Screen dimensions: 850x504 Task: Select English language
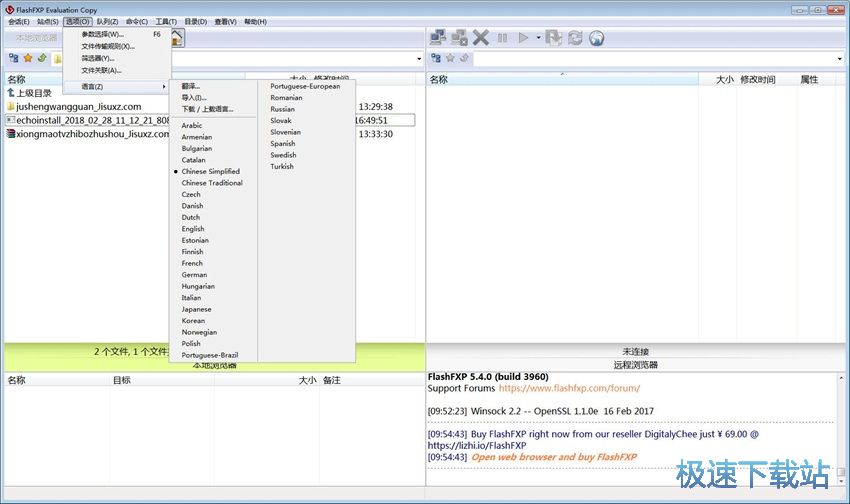(x=193, y=229)
